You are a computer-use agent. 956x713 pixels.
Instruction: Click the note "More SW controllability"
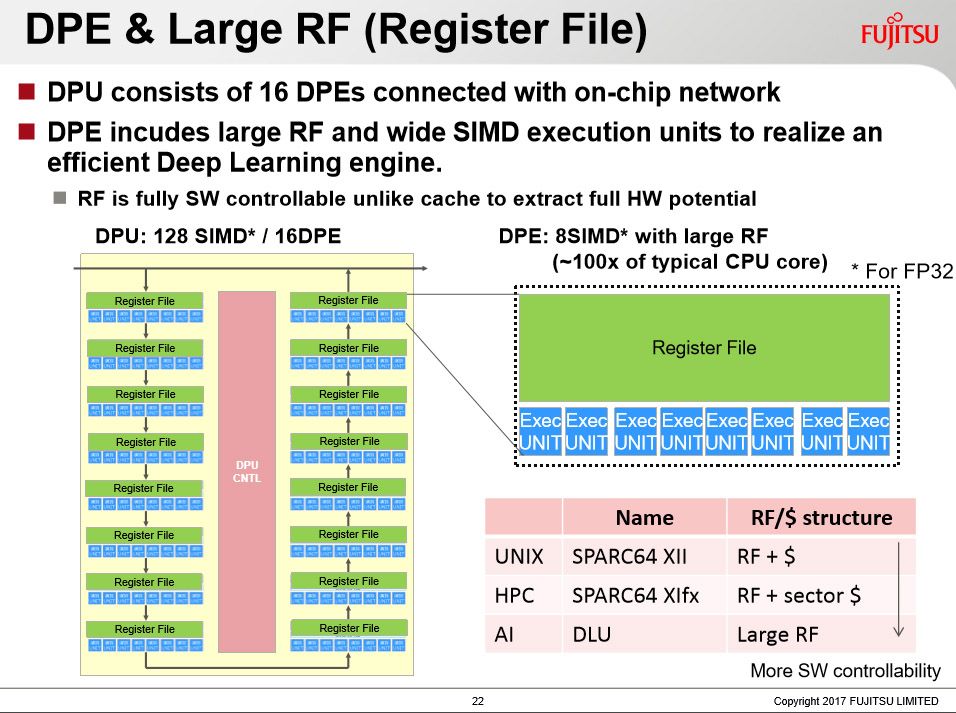[846, 670]
